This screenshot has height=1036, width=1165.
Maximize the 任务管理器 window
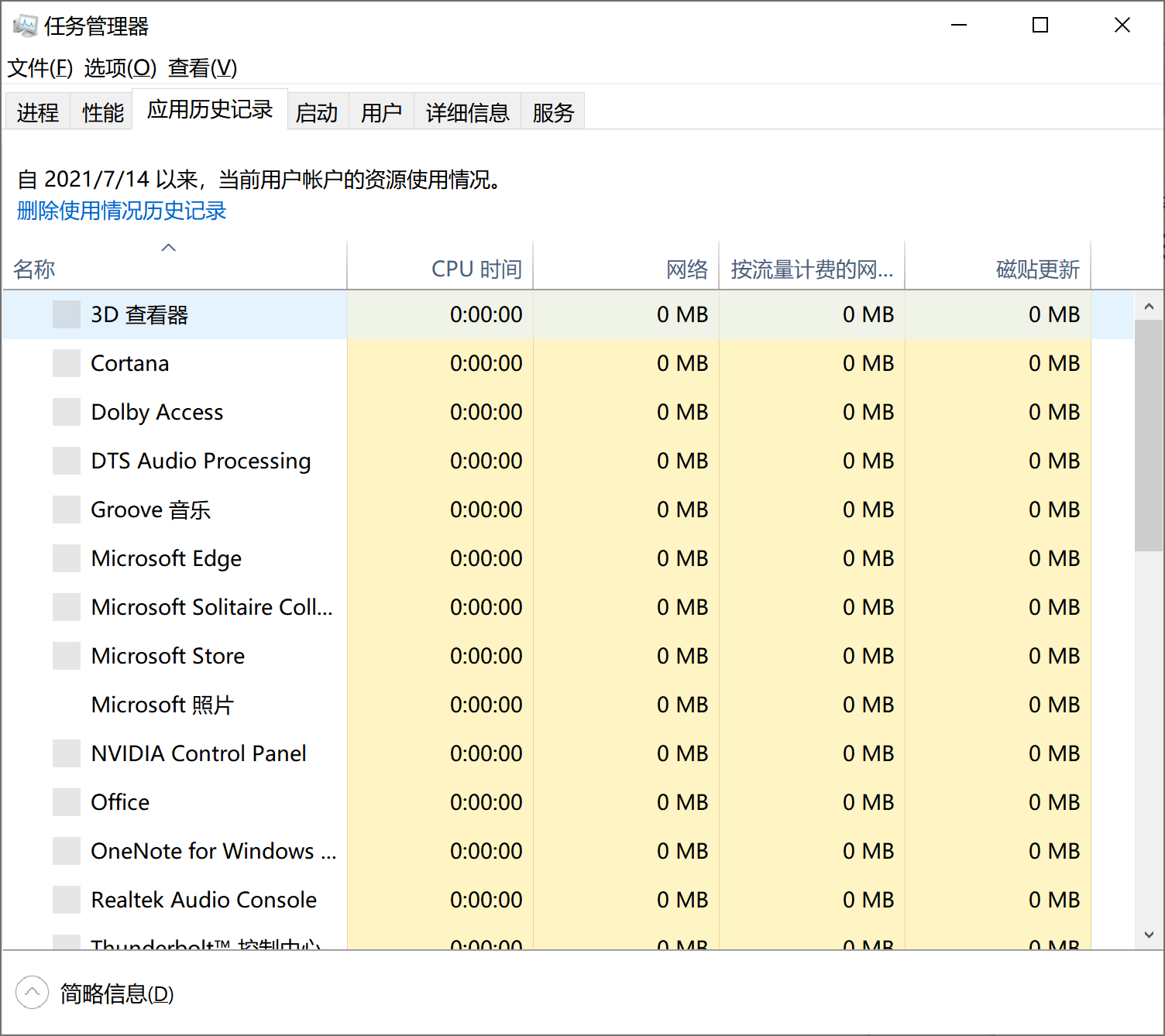click(1040, 26)
